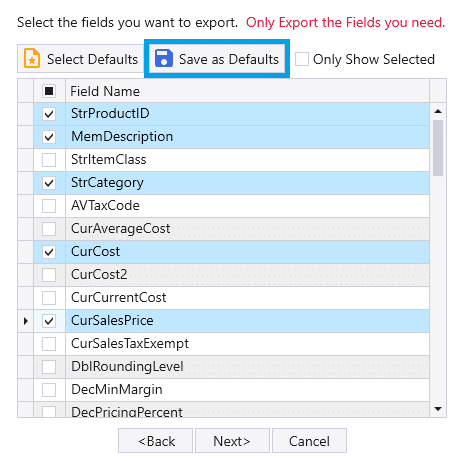The width and height of the screenshot is (458, 461).
Task: Toggle the select-all checkbox in header
Action: pyautogui.click(x=49, y=91)
